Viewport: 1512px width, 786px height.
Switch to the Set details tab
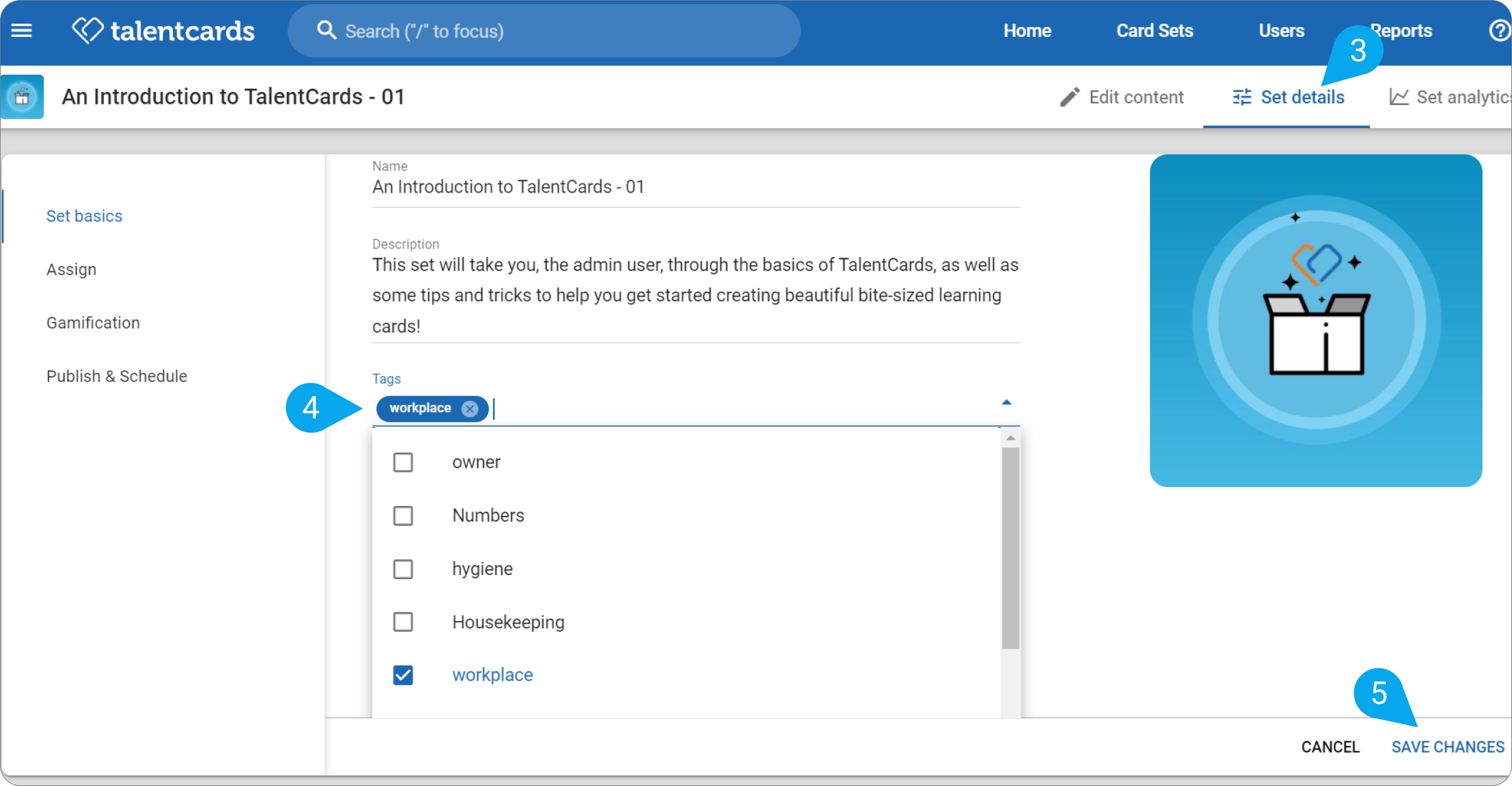click(1288, 97)
